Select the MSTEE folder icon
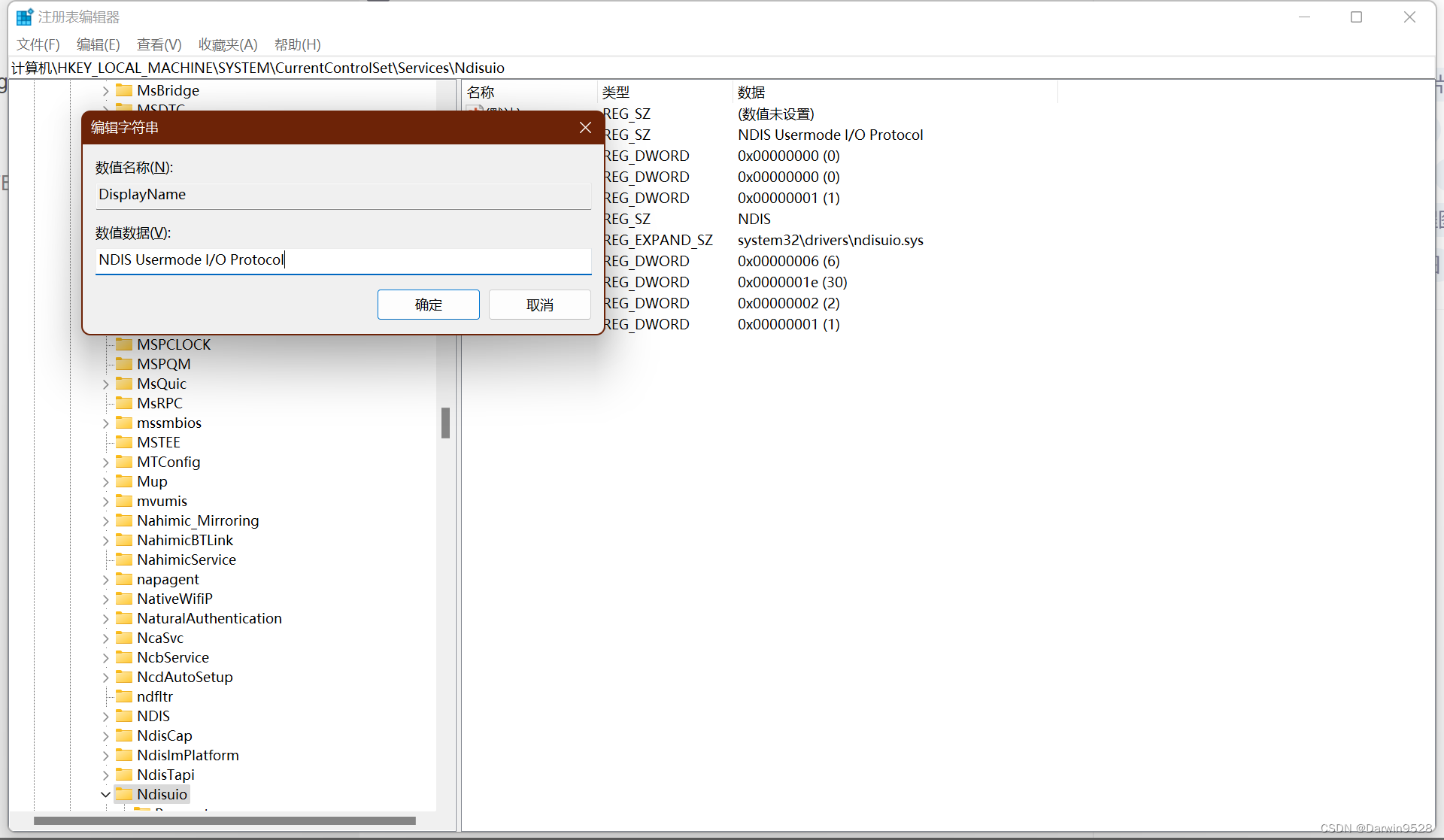This screenshot has width=1444, height=840. tap(124, 442)
